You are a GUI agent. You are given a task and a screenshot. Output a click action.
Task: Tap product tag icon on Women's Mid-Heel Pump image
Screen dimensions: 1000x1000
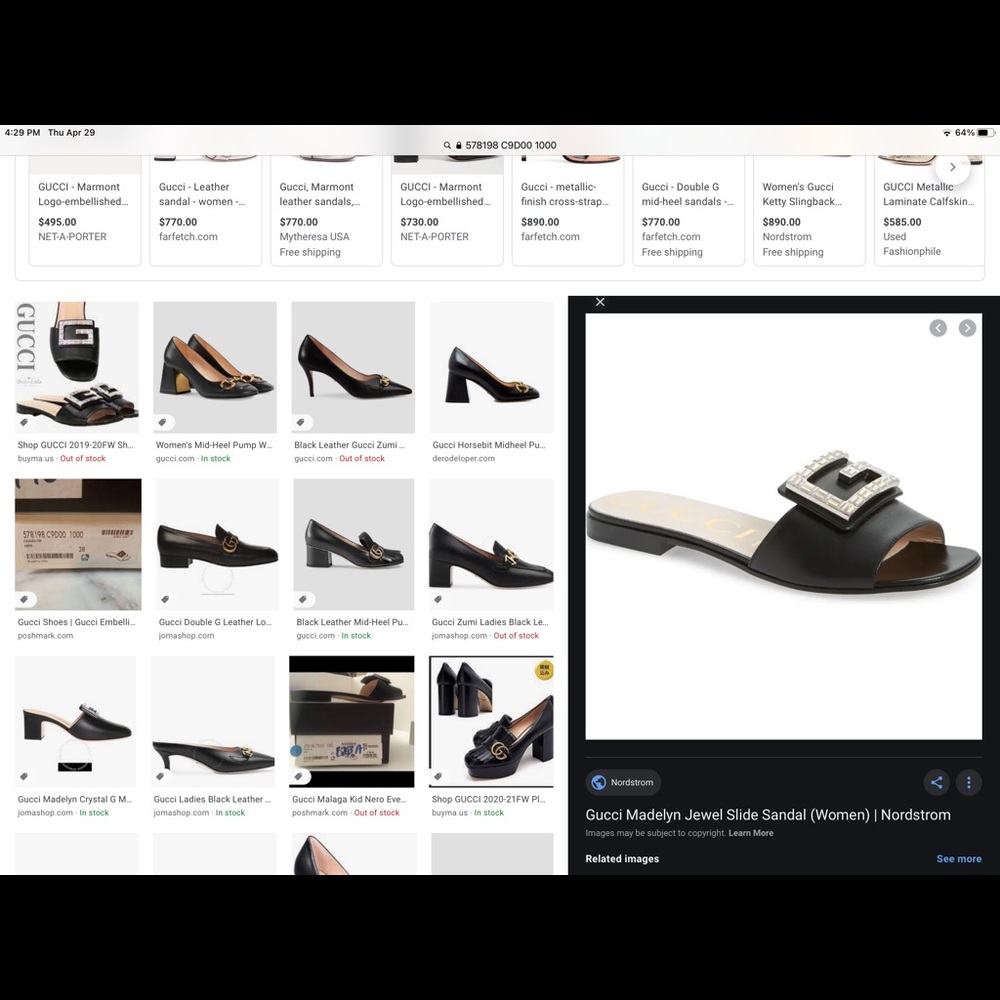tap(163, 422)
